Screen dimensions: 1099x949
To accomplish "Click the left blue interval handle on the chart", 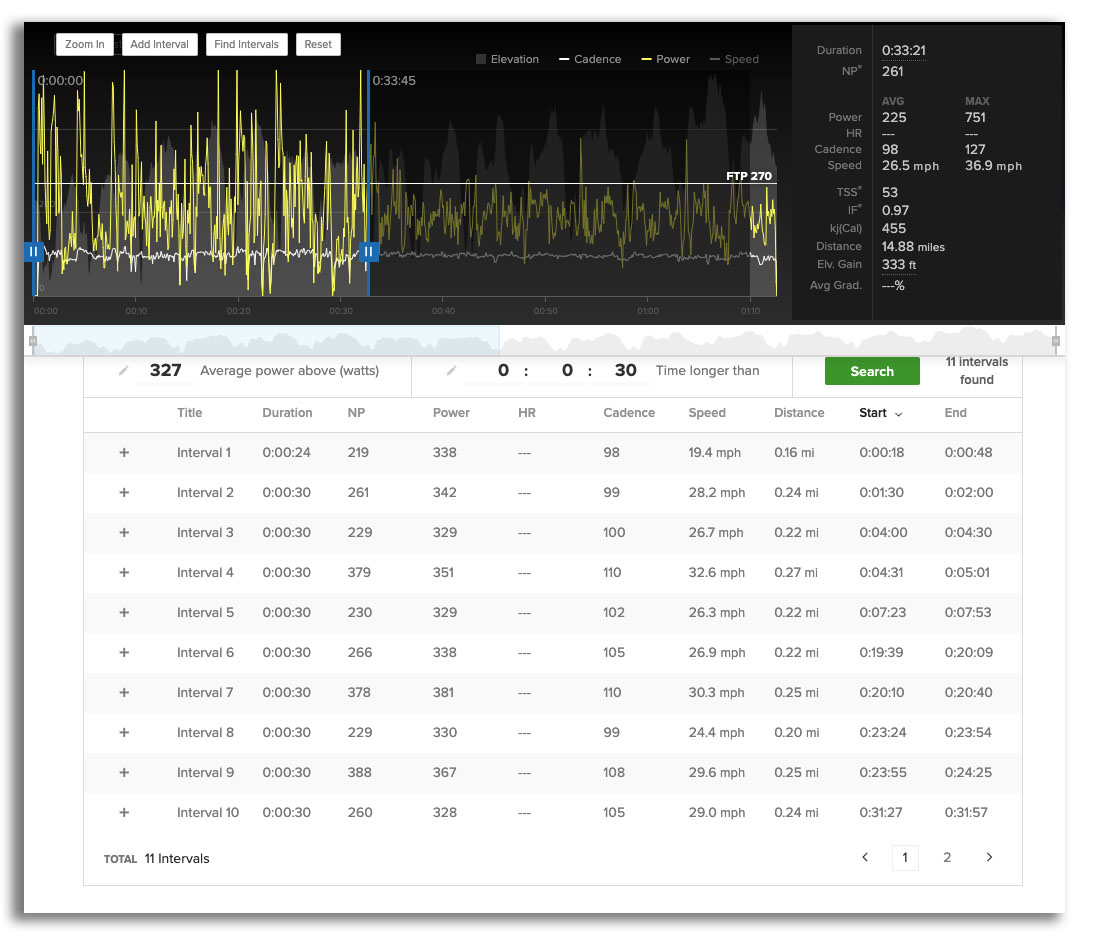I will click(33, 252).
